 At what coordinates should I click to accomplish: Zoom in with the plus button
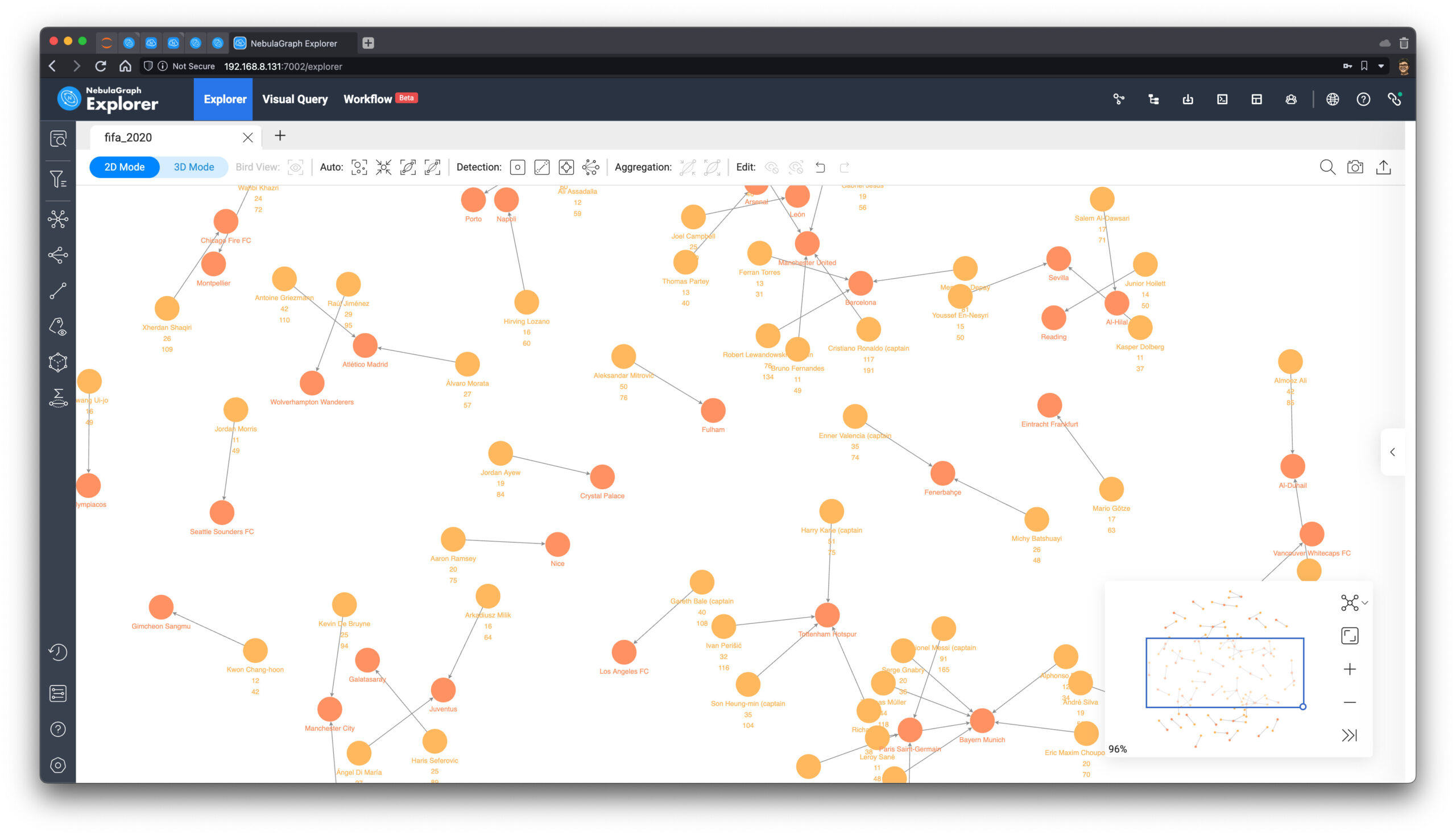(x=1349, y=669)
